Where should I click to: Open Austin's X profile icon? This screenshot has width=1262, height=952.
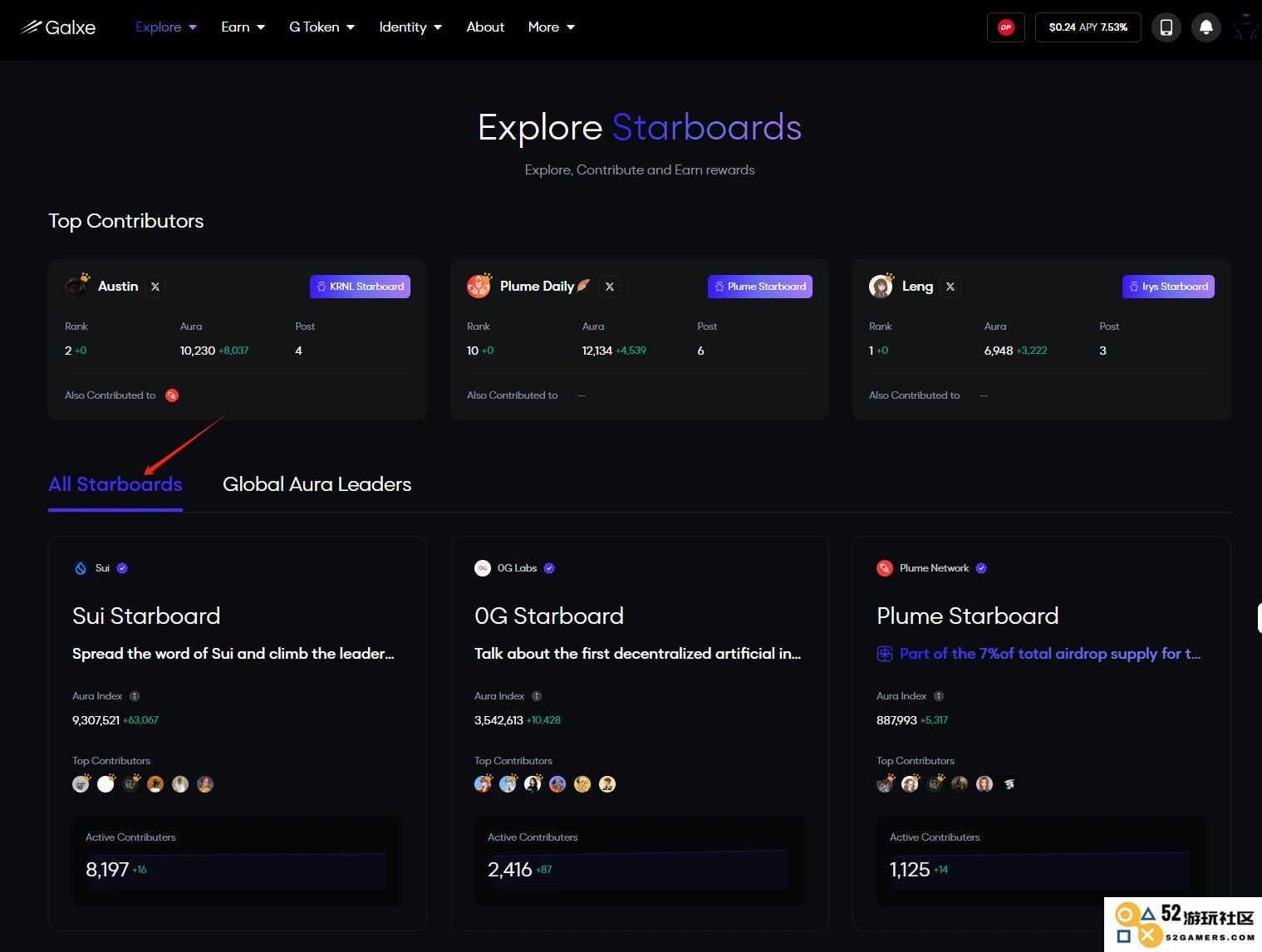tap(155, 287)
